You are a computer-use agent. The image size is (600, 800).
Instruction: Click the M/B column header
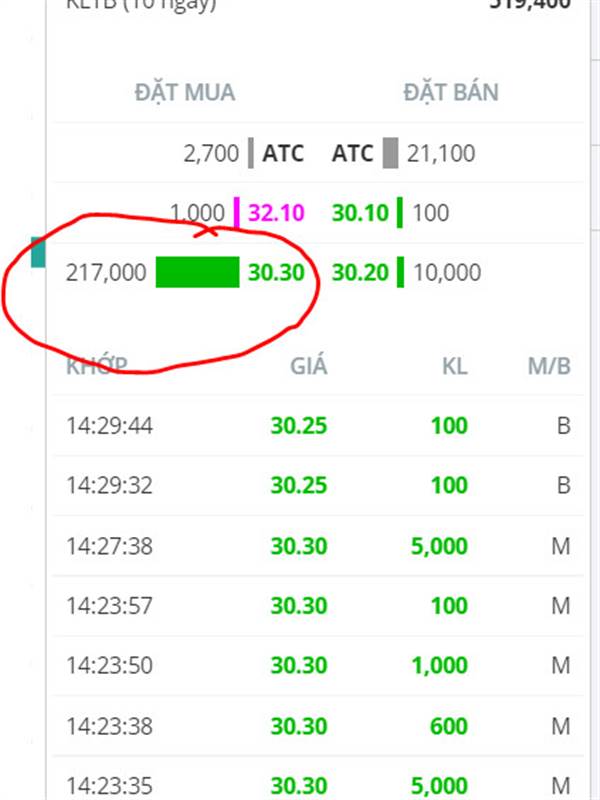(x=549, y=366)
